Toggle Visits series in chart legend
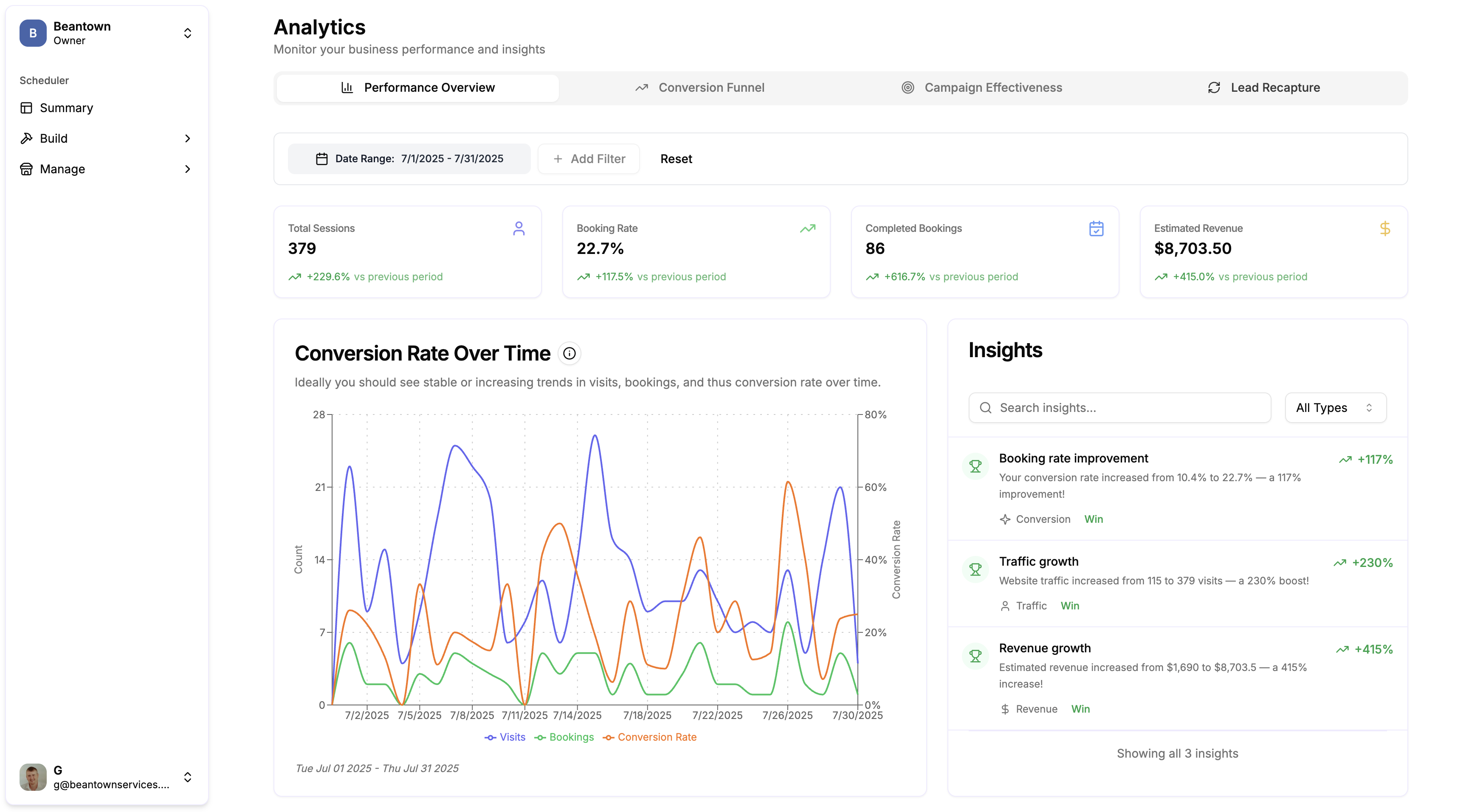Image resolution: width=1466 pixels, height=812 pixels. click(x=505, y=737)
